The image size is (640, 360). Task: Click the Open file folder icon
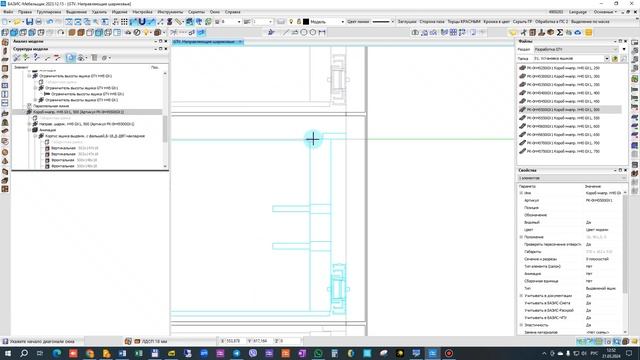pos(17,22)
